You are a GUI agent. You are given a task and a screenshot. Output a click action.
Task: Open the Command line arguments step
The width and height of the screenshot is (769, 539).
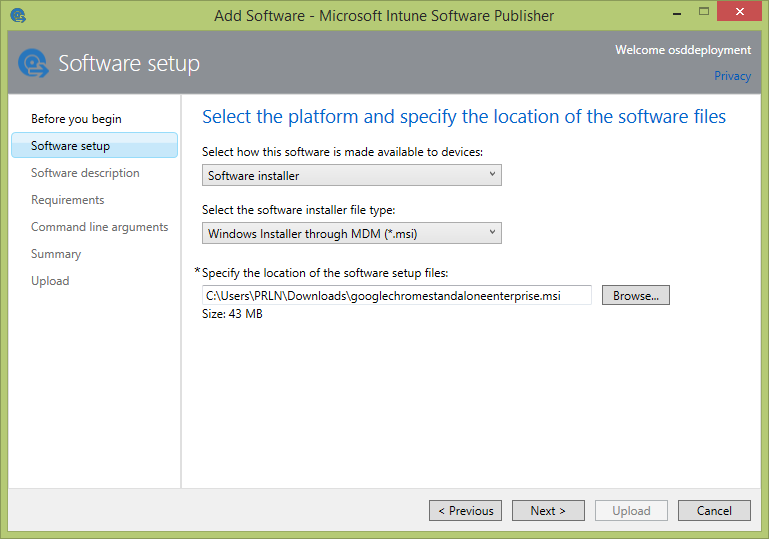click(99, 227)
